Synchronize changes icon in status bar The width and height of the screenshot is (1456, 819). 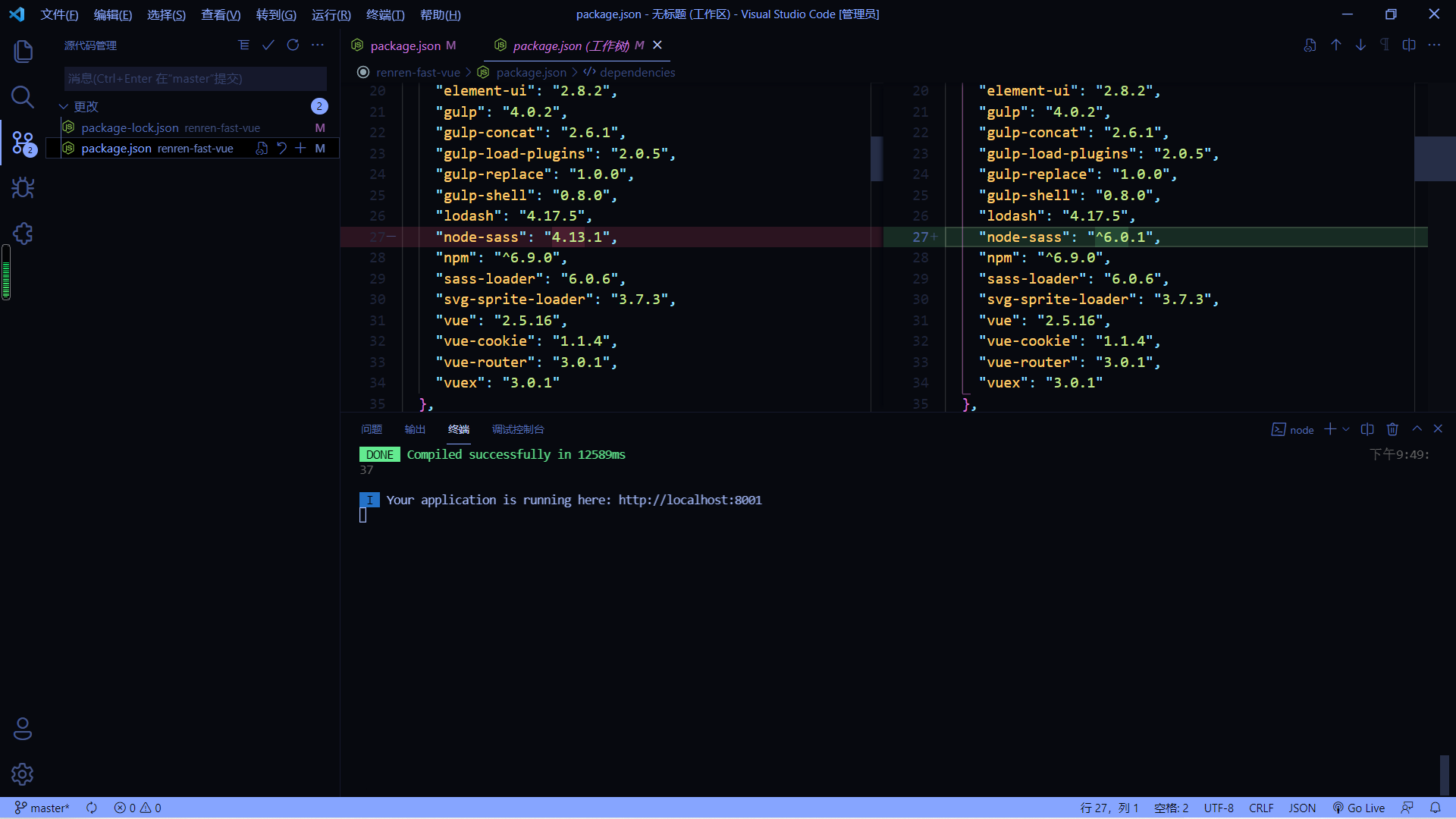pos(92,808)
